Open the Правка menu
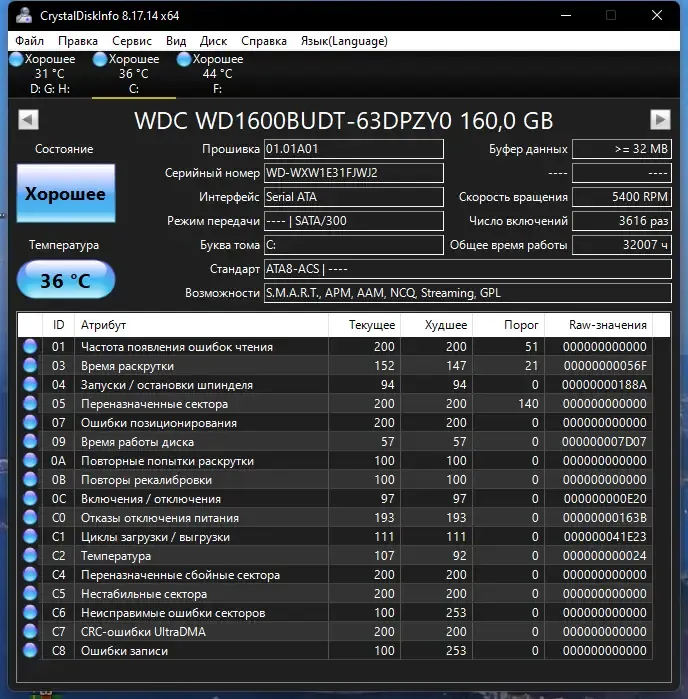Image resolution: width=688 pixels, height=699 pixels. coord(78,41)
